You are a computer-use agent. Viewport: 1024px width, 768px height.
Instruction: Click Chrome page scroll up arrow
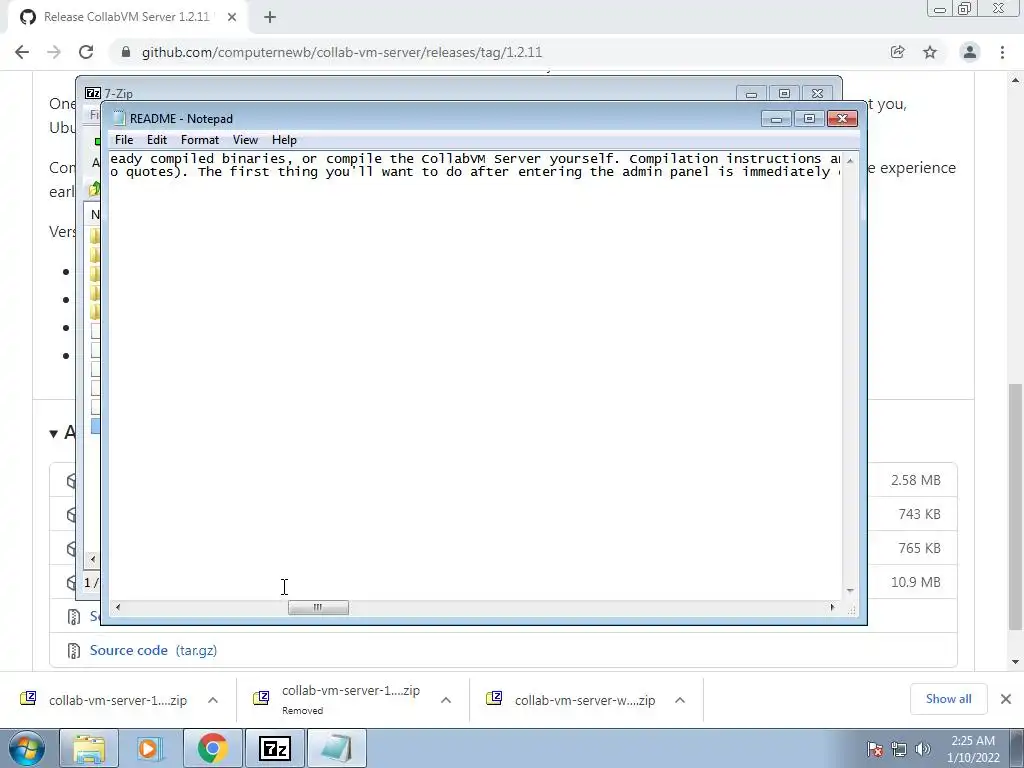tap(1016, 80)
